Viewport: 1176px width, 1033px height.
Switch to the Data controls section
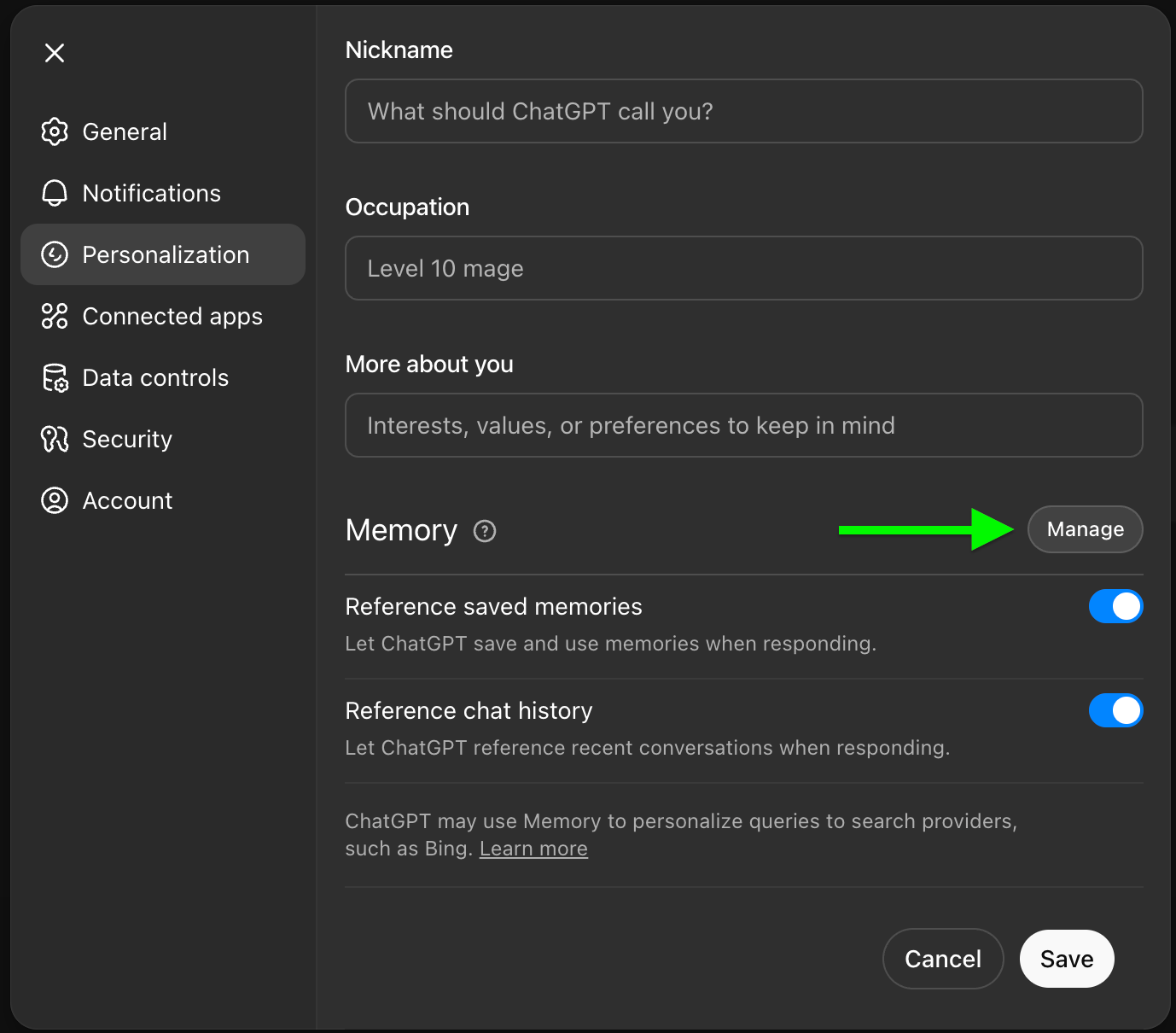(154, 377)
